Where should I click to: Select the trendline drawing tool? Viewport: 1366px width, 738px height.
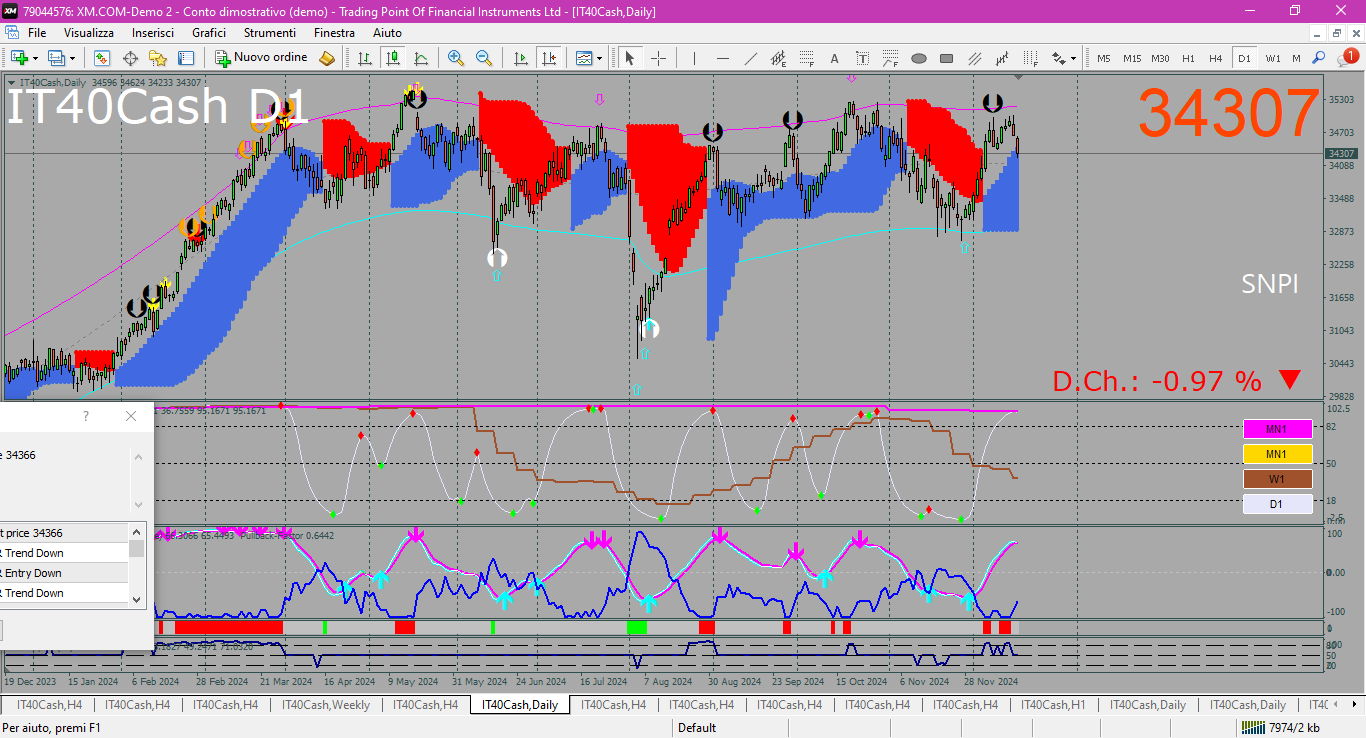click(x=751, y=58)
